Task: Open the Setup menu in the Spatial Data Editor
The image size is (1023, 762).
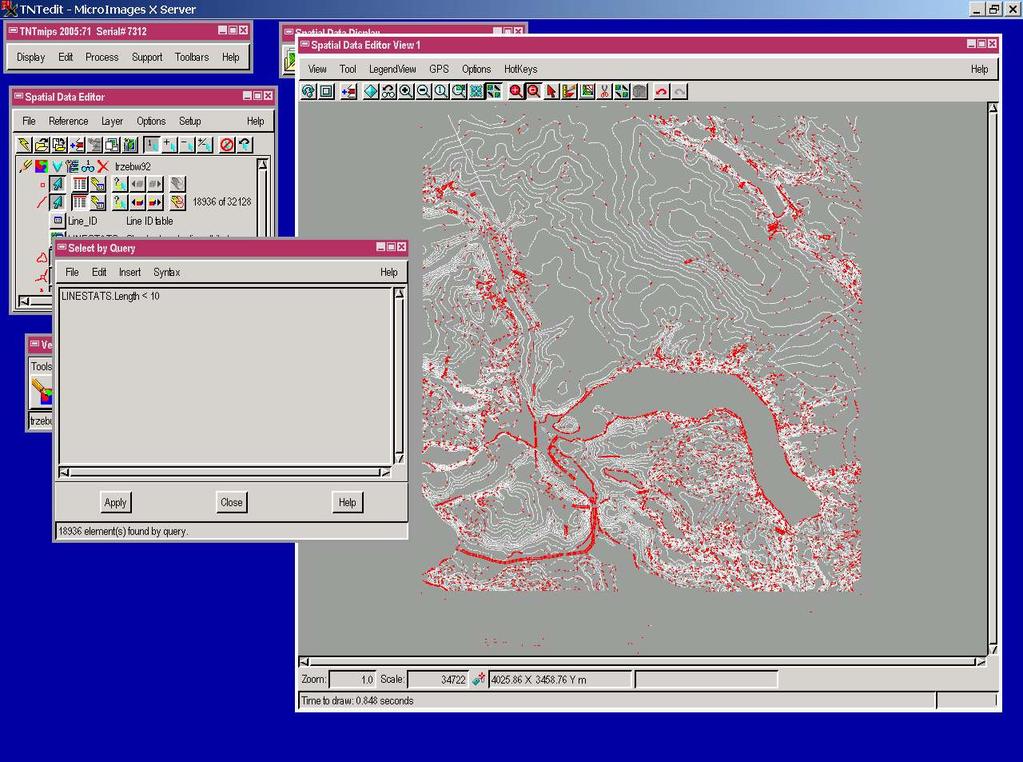Action: (190, 121)
